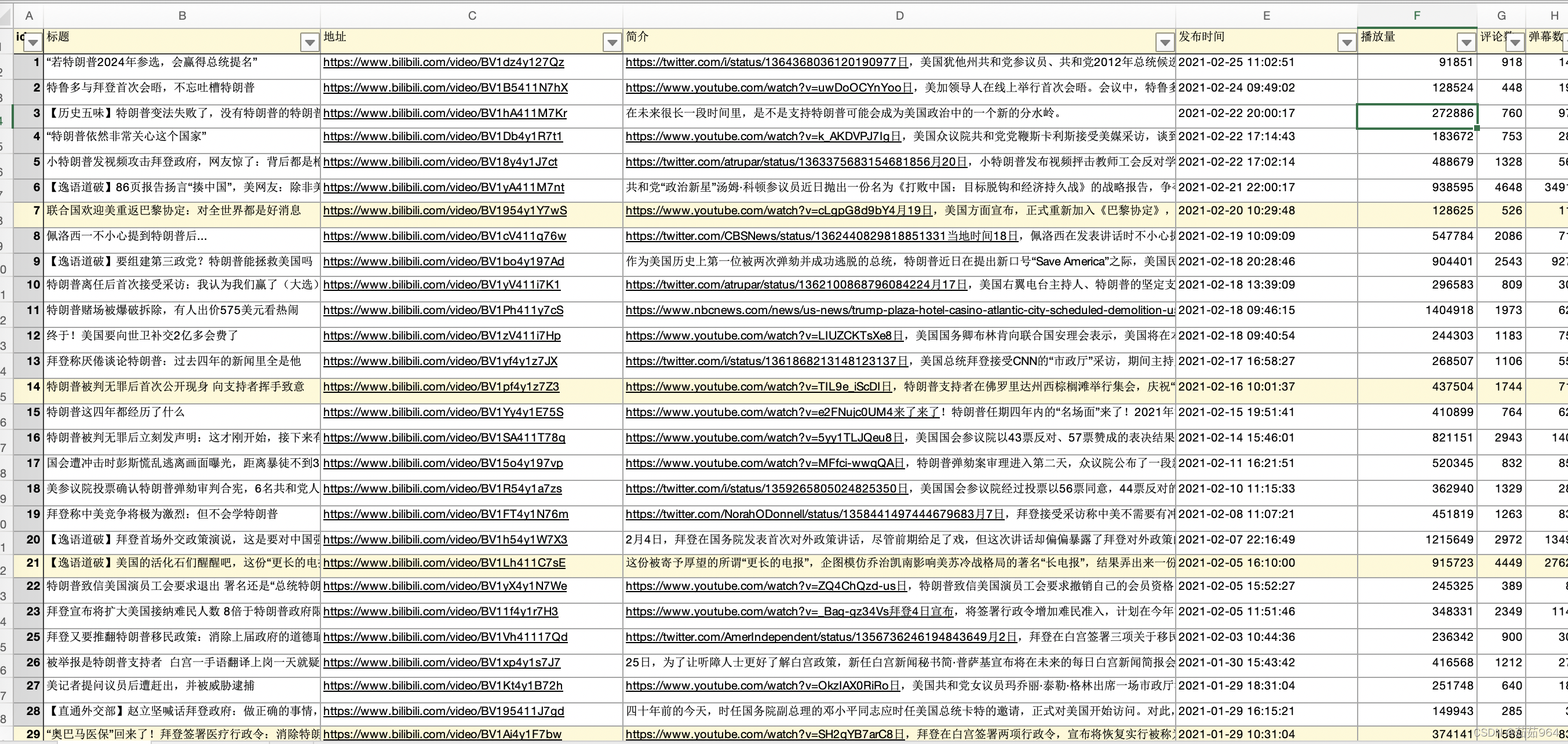Open bilibili link BV1Ph411y7cS
Screen dimensions: 1568x744
[x=443, y=311]
